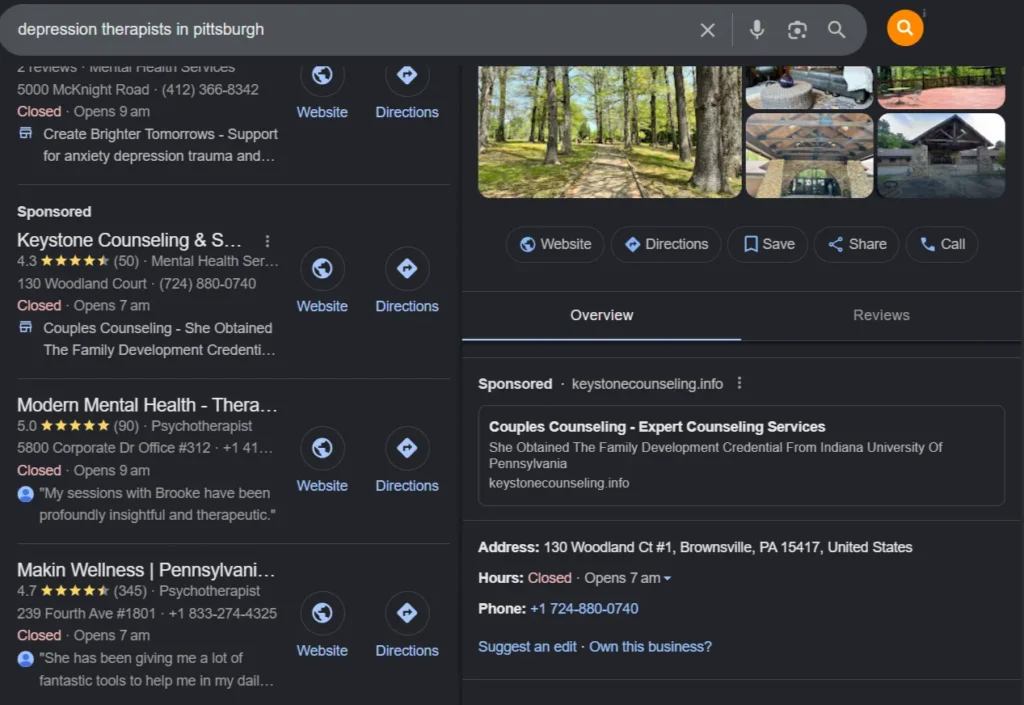Open the Modern Mental Health - Thera… listing
The width and height of the screenshot is (1024, 705).
click(147, 405)
